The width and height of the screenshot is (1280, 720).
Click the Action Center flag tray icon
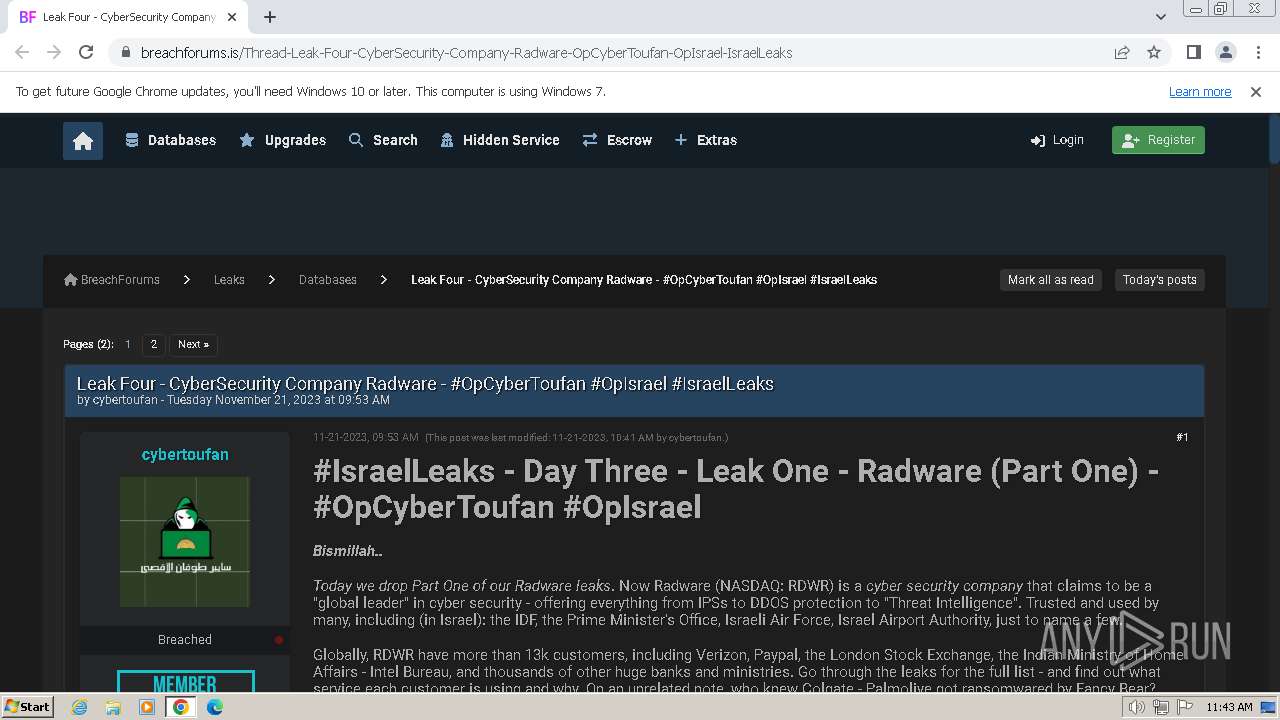[x=1183, y=707]
